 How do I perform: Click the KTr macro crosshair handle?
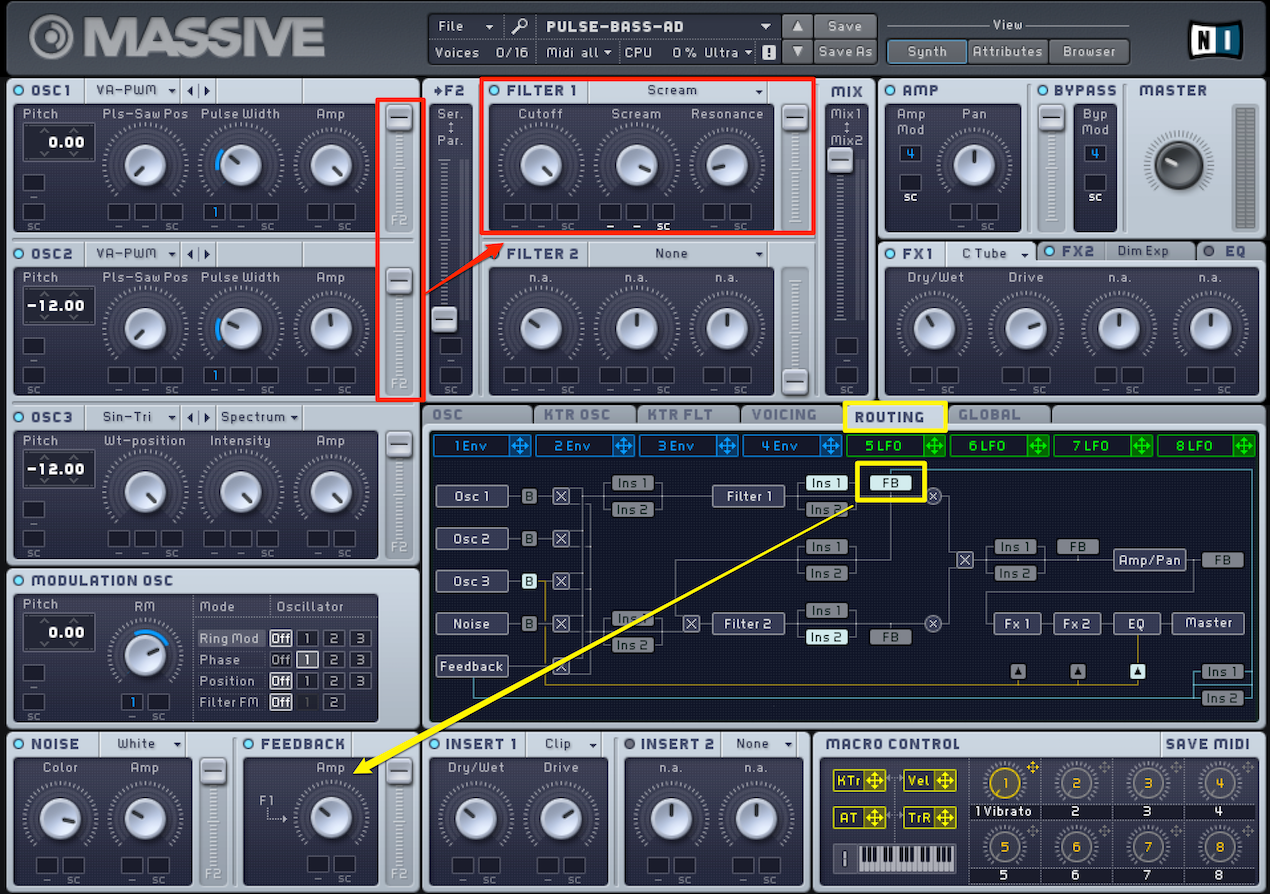point(875,781)
